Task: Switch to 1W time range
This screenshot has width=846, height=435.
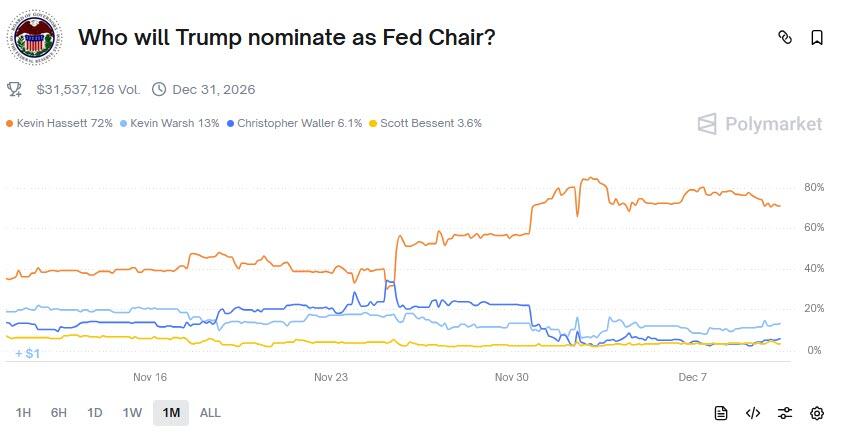Action: click(132, 413)
